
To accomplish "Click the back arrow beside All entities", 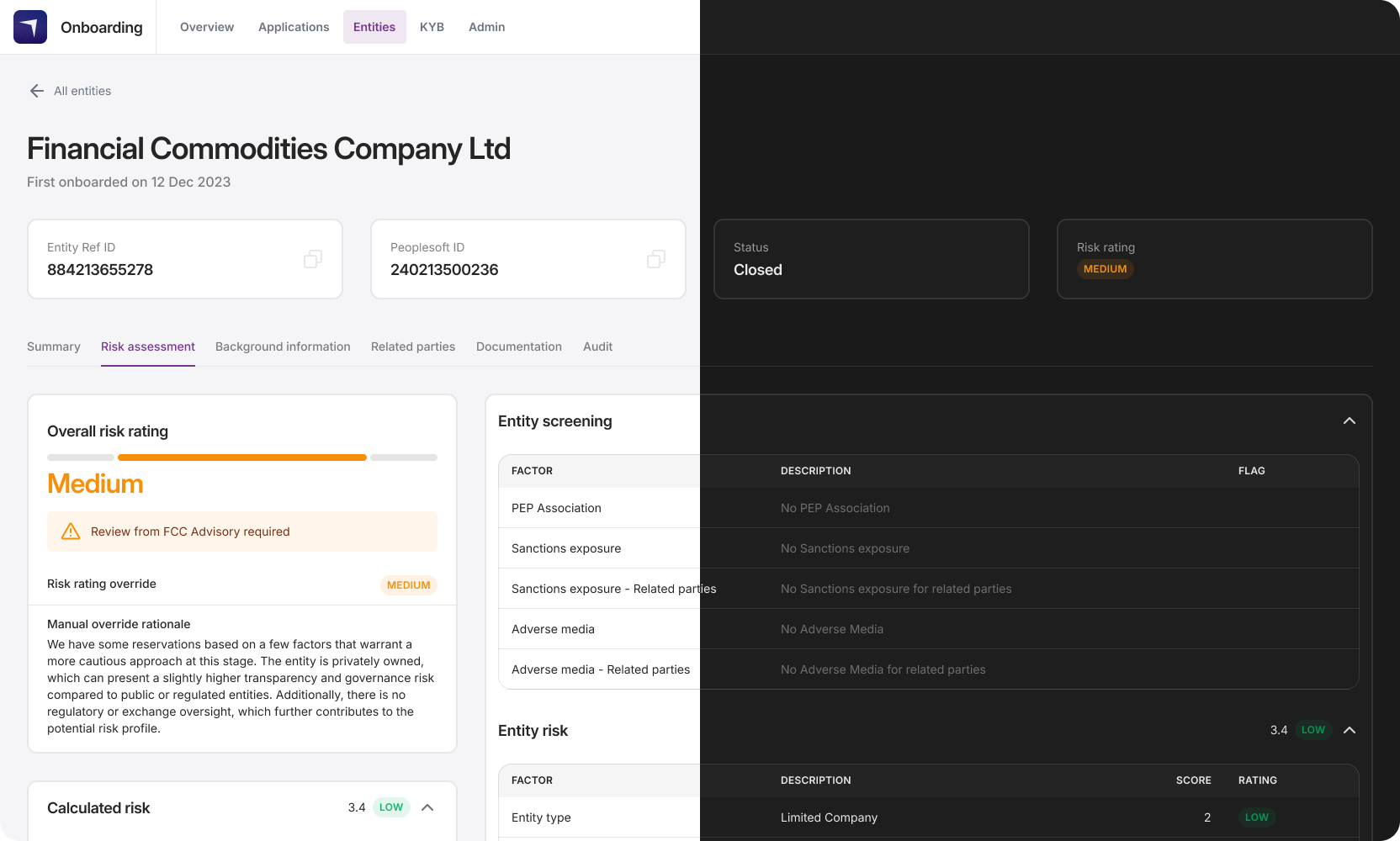I will 36,91.
